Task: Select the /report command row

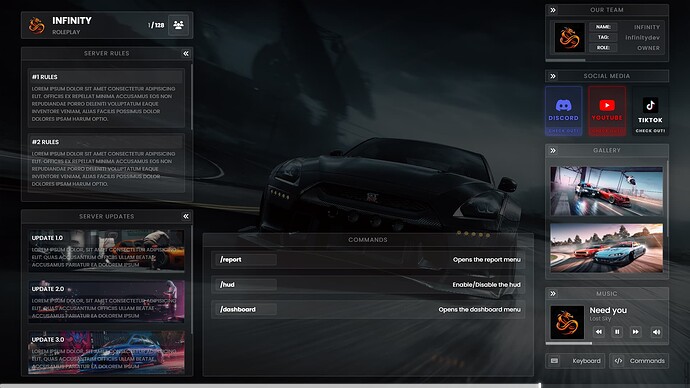Action: click(x=368, y=260)
